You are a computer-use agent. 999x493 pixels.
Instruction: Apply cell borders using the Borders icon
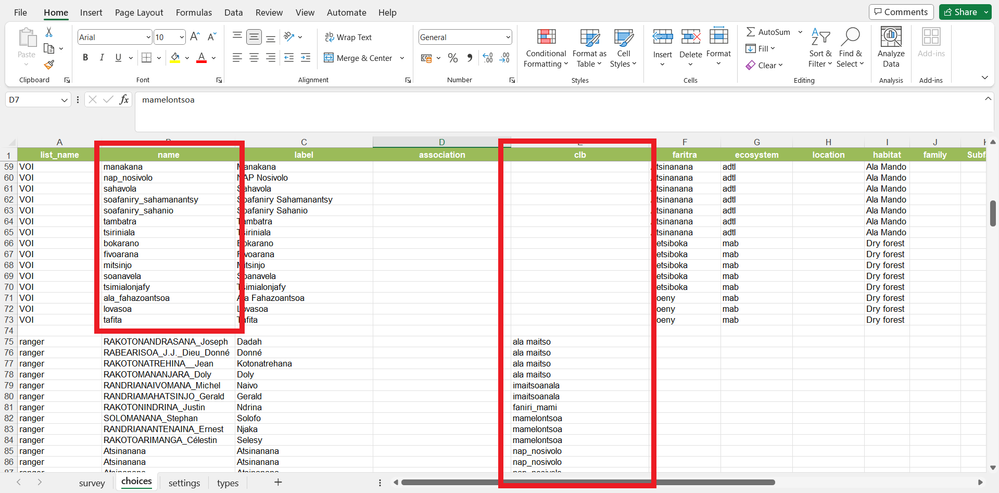pyautogui.click(x=146, y=58)
